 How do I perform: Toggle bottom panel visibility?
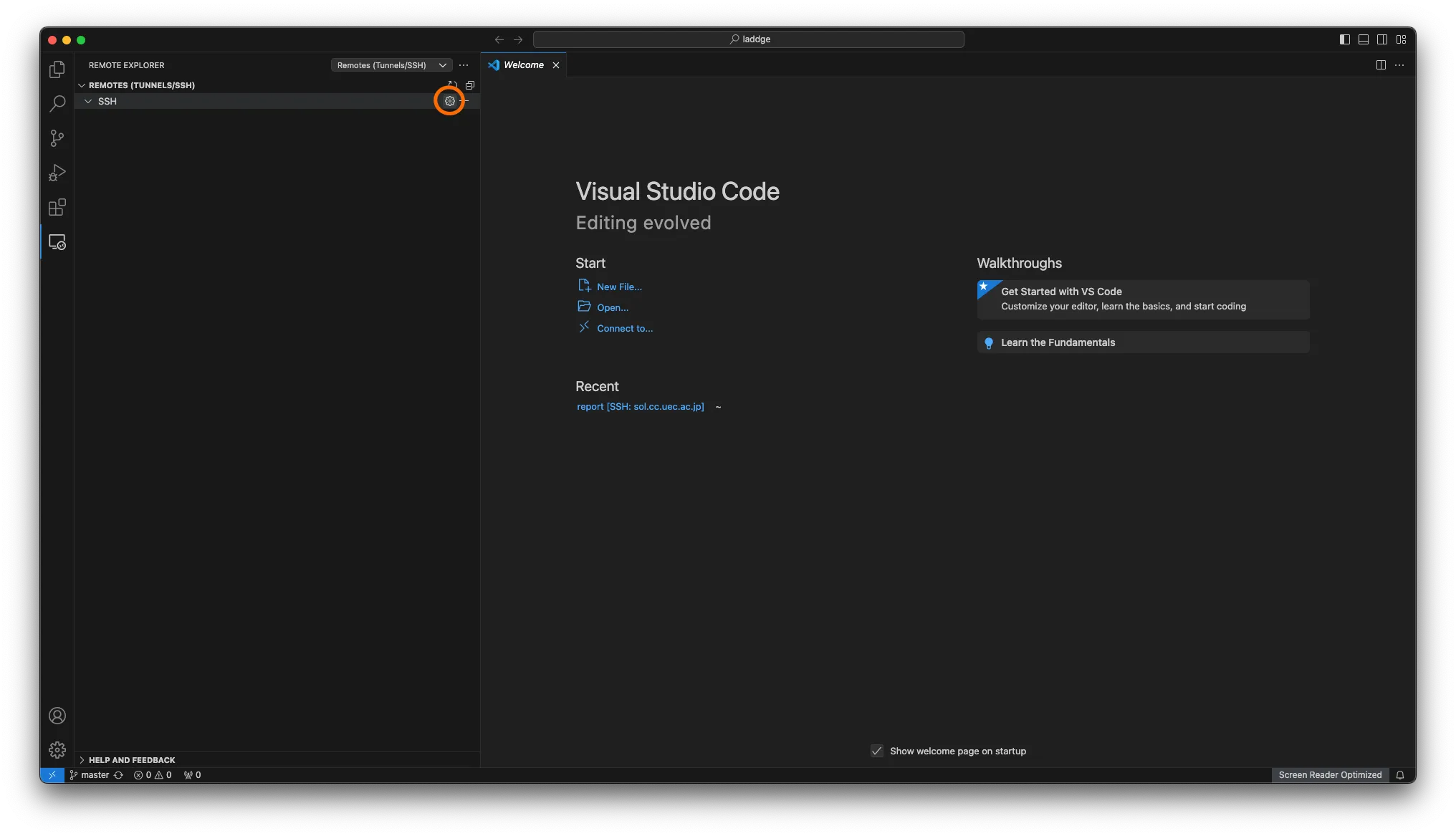(1364, 39)
